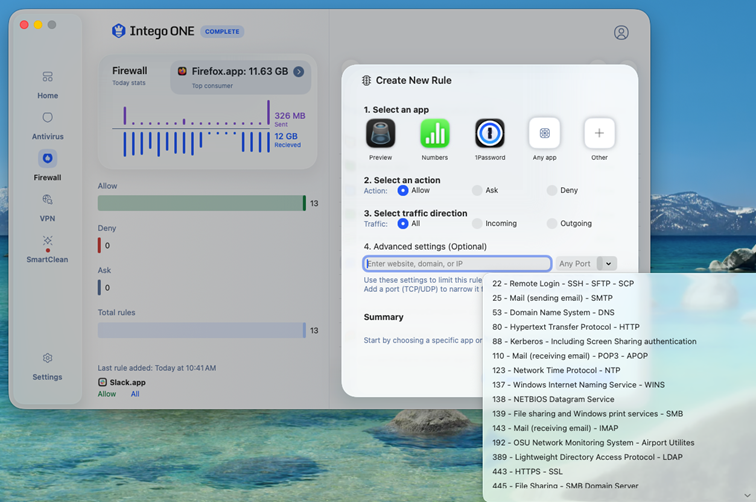Set action to Deny
The height and width of the screenshot is (502, 756).
click(552, 190)
